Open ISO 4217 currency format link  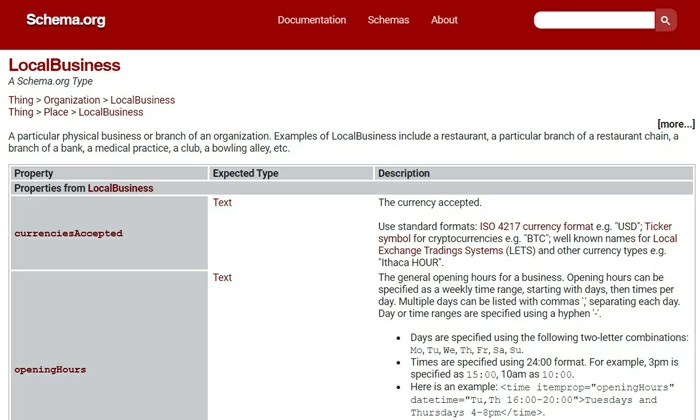536,226
